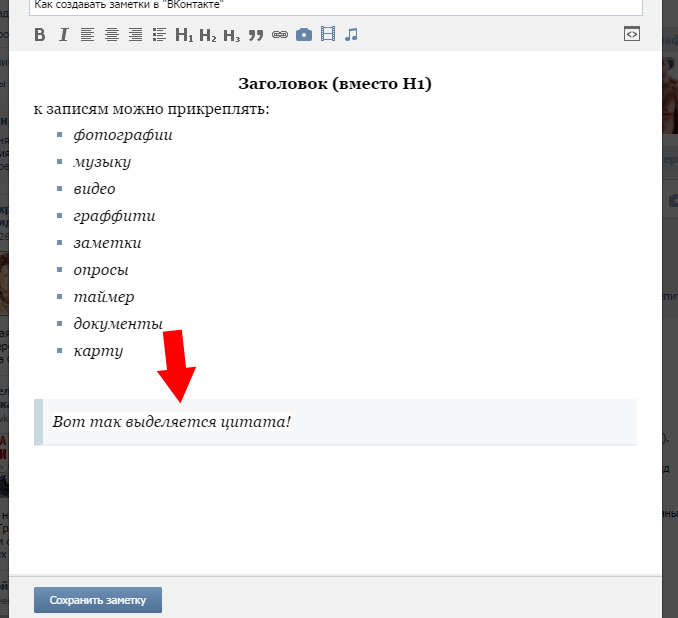Click the list item граффити
This screenshot has width=678, height=618.
(114, 216)
